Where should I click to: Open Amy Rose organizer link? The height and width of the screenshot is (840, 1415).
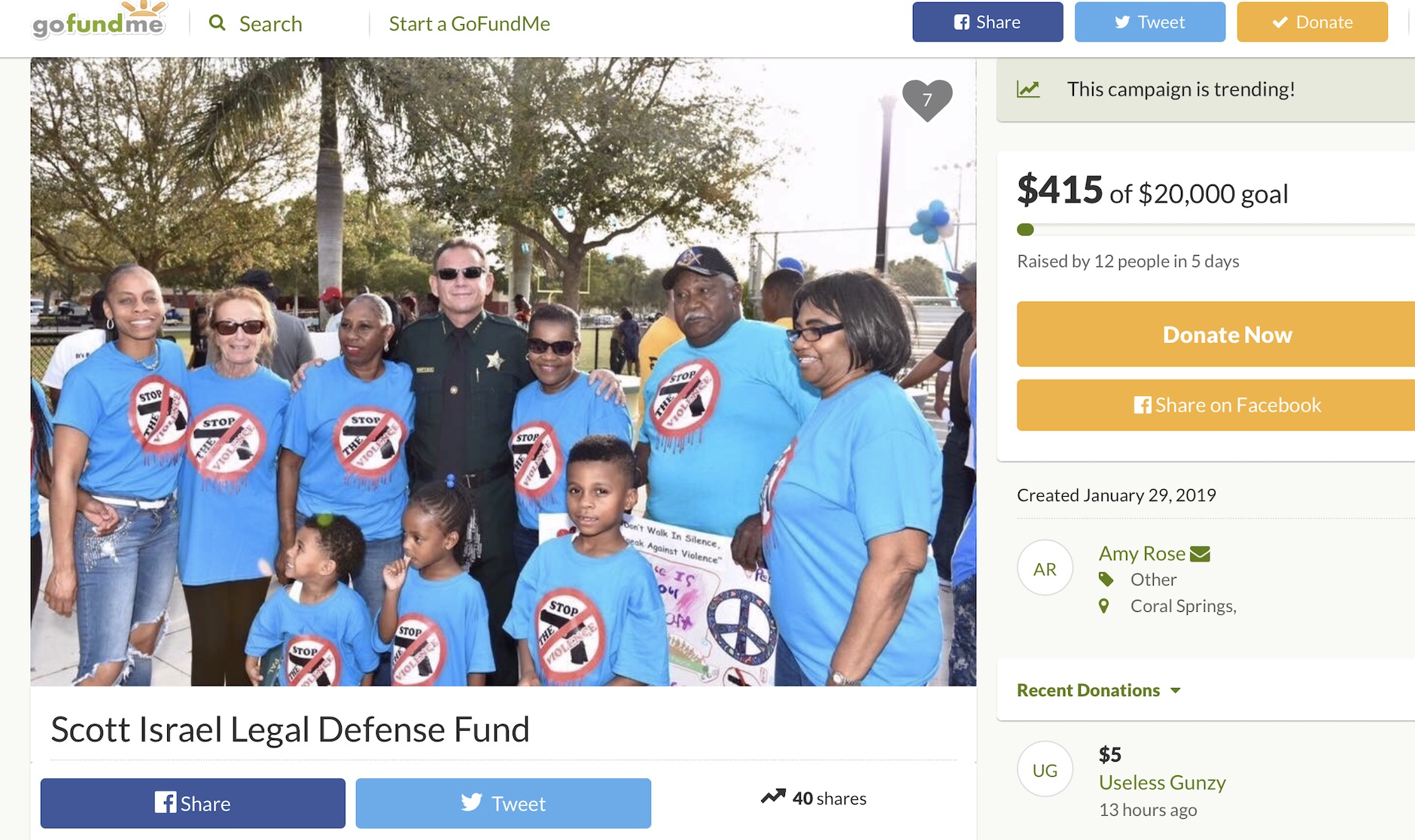coord(1142,553)
